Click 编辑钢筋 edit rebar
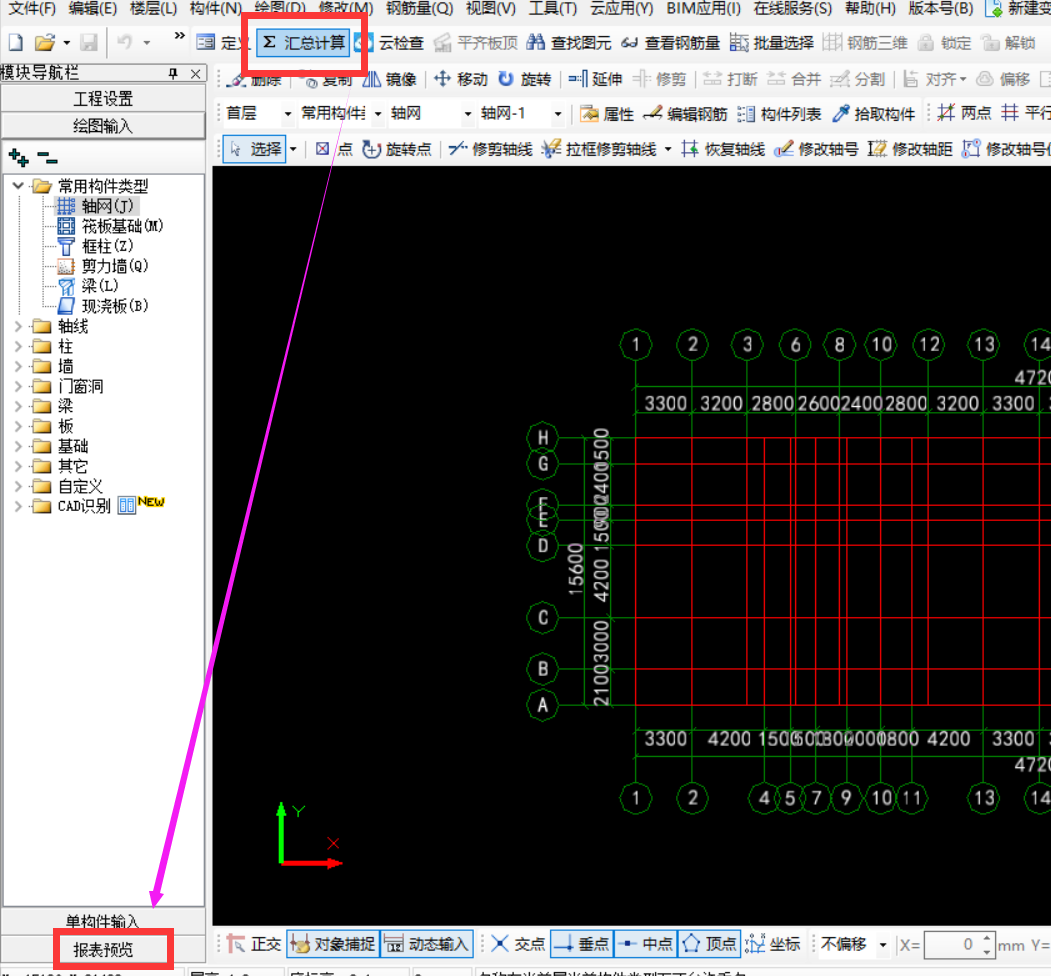Viewport: 1051px width, 976px height. (x=686, y=113)
